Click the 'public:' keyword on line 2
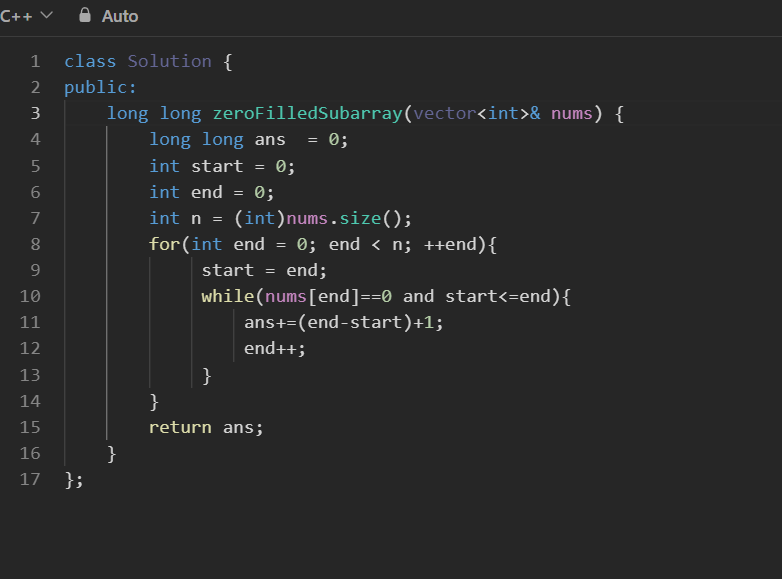The width and height of the screenshot is (782, 579). (x=100, y=88)
